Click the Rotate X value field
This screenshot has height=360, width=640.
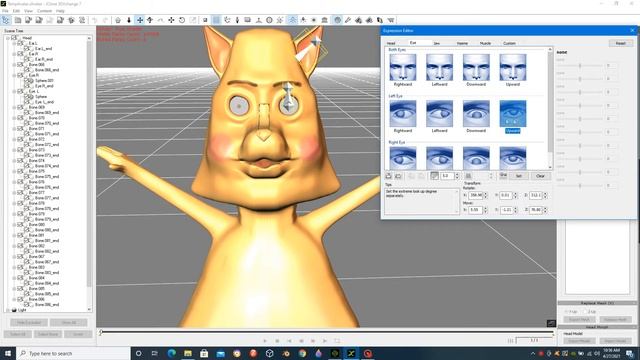tap(476, 196)
